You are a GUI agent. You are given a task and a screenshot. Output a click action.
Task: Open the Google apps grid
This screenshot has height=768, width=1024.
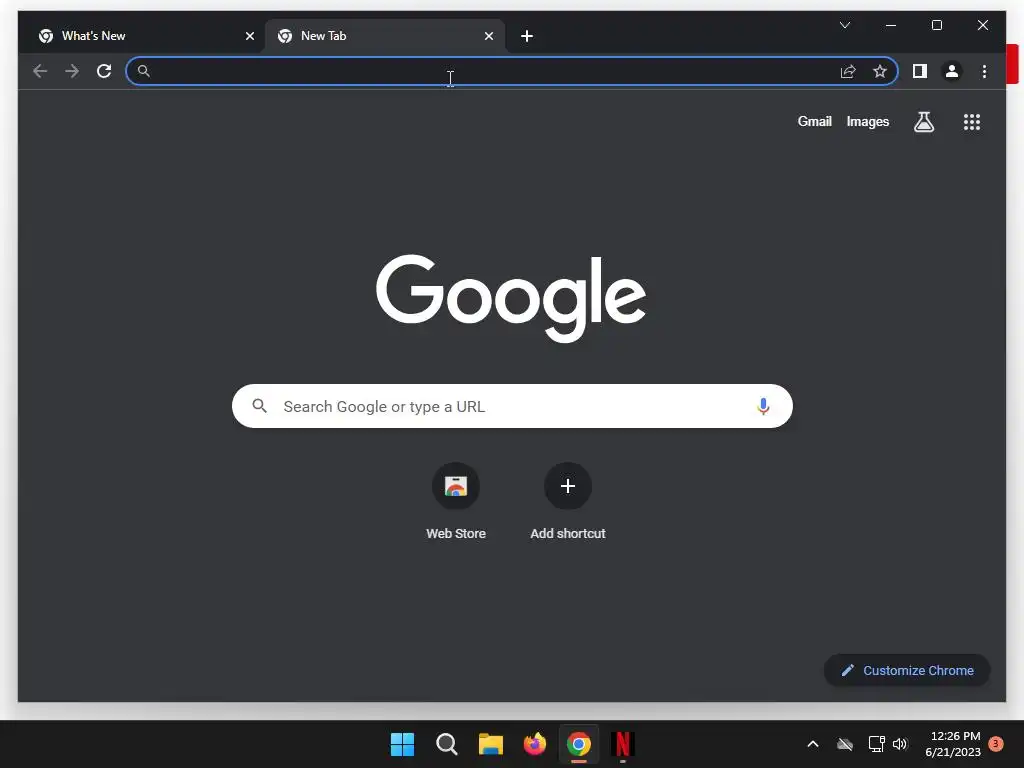pos(972,122)
